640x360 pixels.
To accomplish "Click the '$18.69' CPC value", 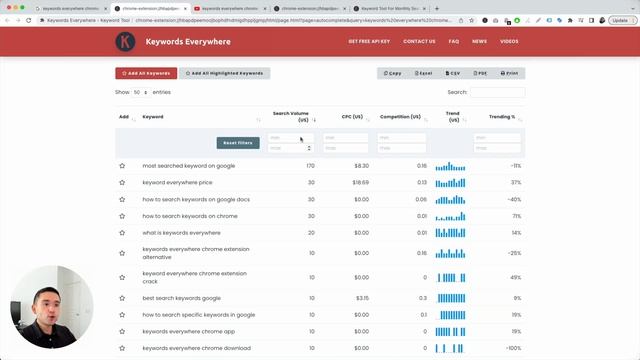I will click(x=361, y=182).
